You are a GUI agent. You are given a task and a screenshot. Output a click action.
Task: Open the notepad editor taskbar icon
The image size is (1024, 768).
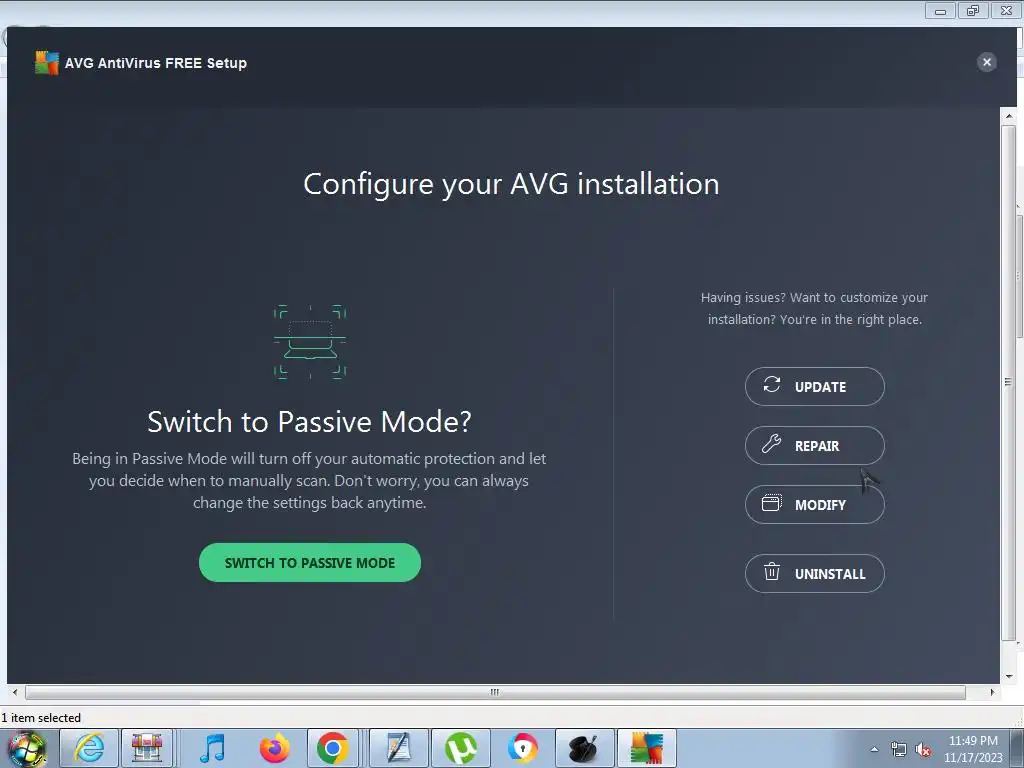click(x=399, y=748)
